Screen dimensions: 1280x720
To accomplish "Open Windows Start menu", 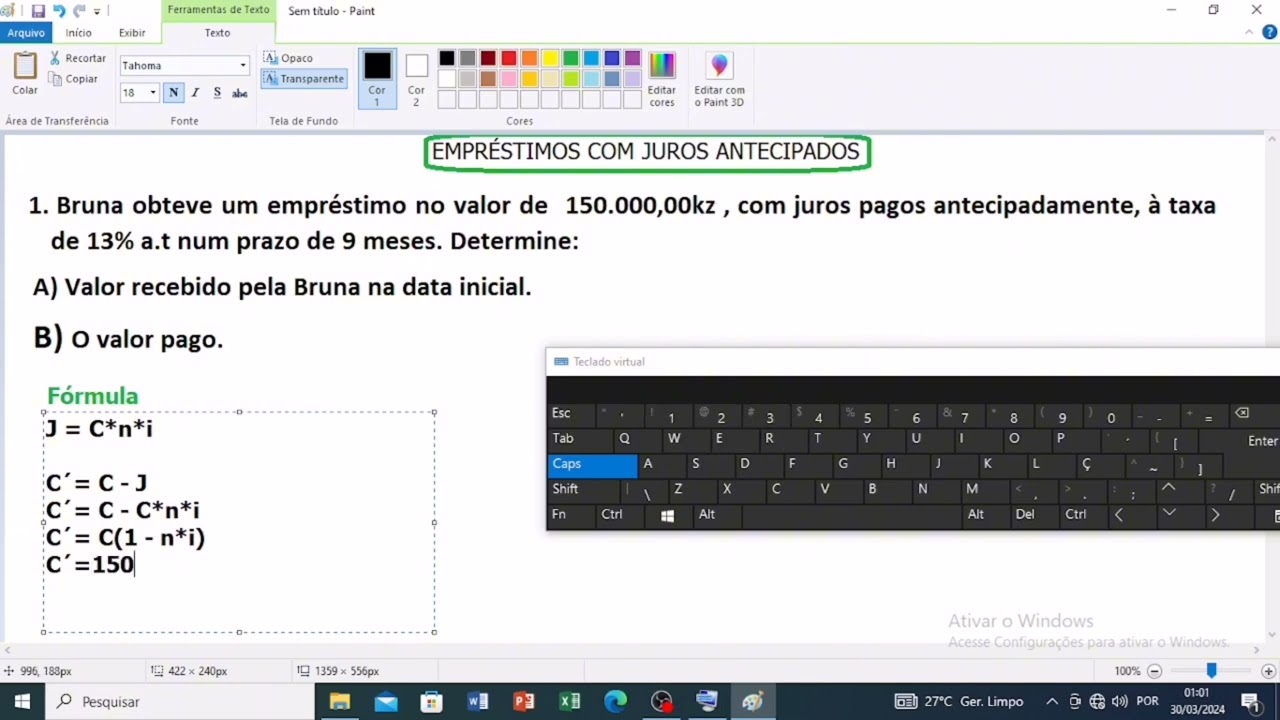I will point(22,702).
